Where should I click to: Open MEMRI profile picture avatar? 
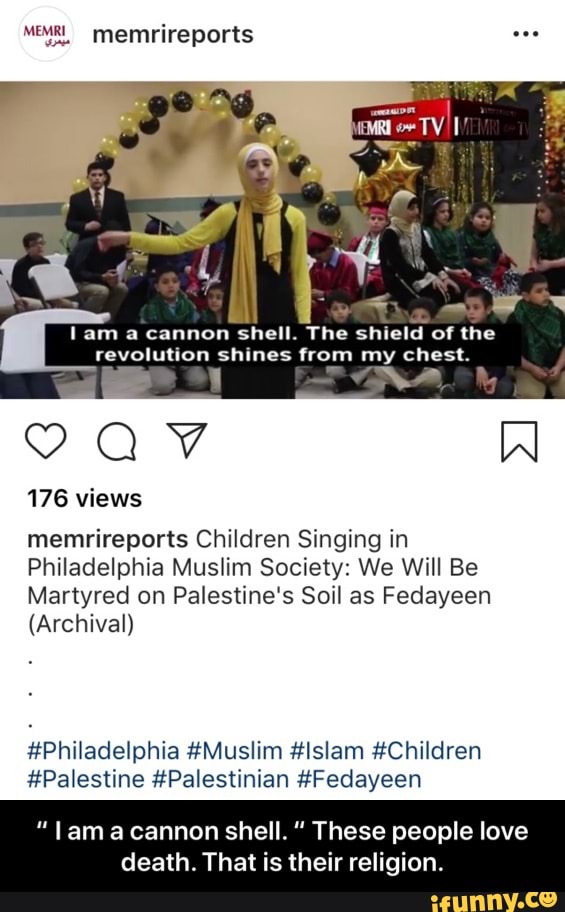[x=46, y=34]
